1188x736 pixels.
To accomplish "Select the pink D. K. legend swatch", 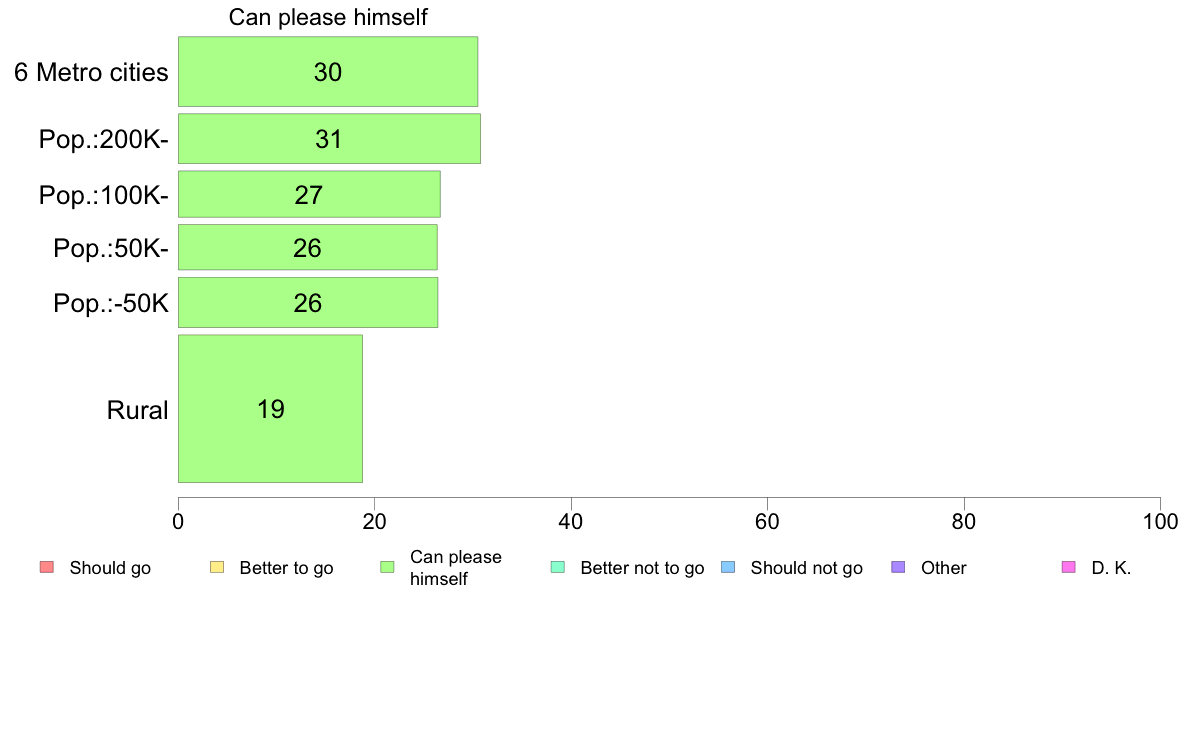I will (x=1069, y=567).
